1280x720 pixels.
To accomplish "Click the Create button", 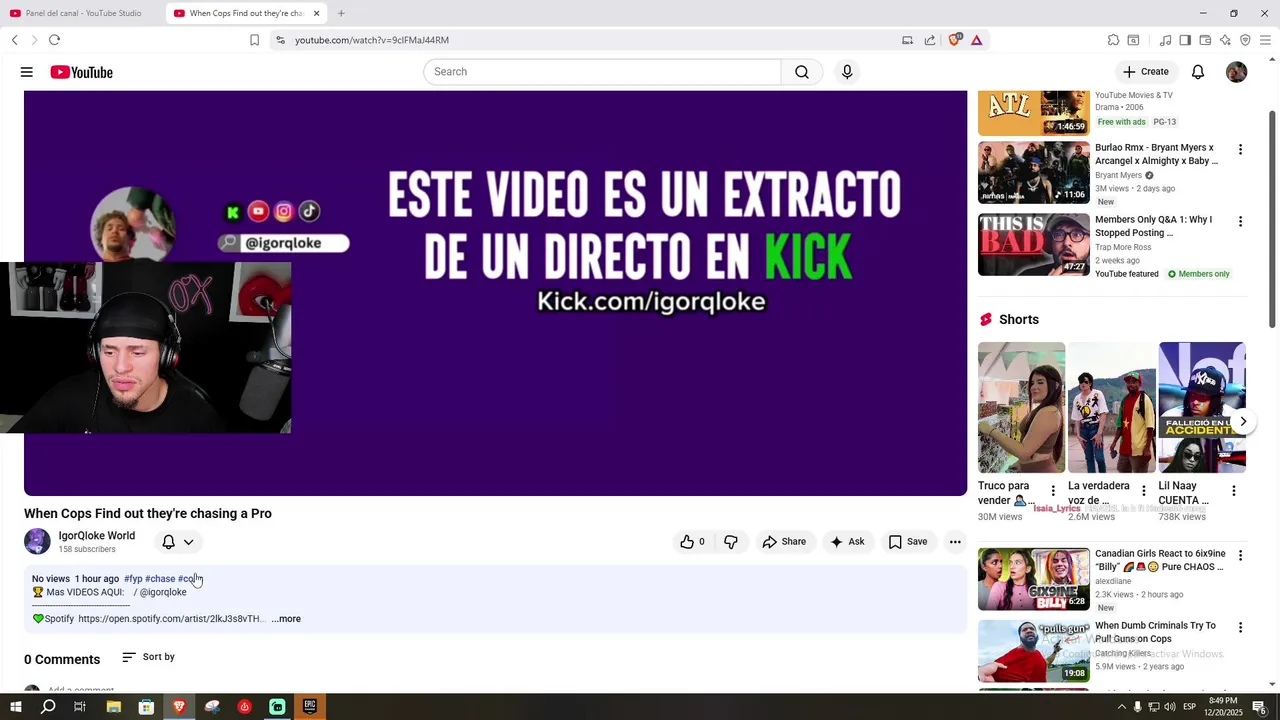I will tap(1146, 72).
